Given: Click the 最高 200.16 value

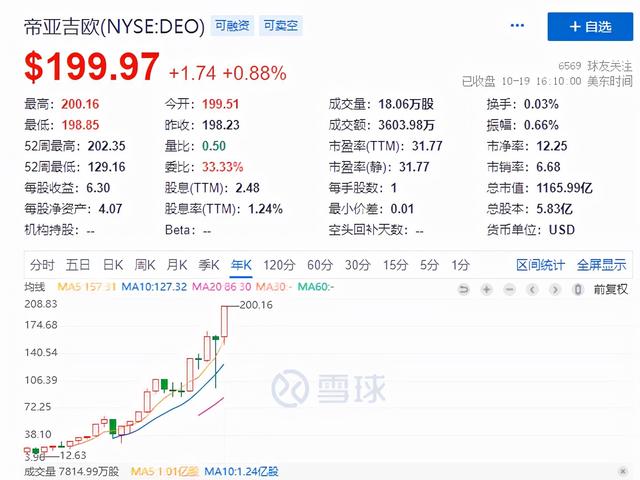Looking at the screenshot, I should click(80, 104).
